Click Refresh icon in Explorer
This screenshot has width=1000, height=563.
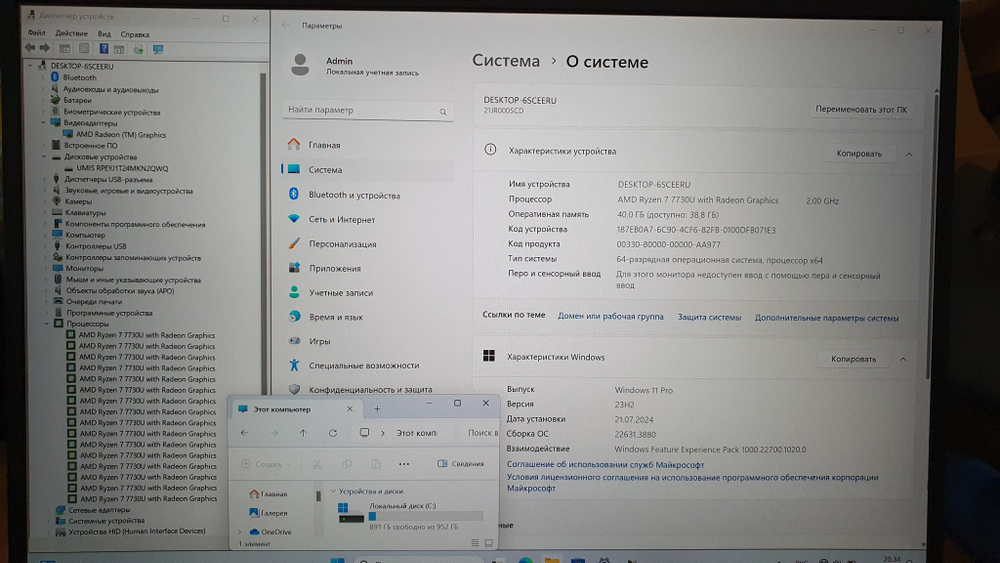point(332,433)
